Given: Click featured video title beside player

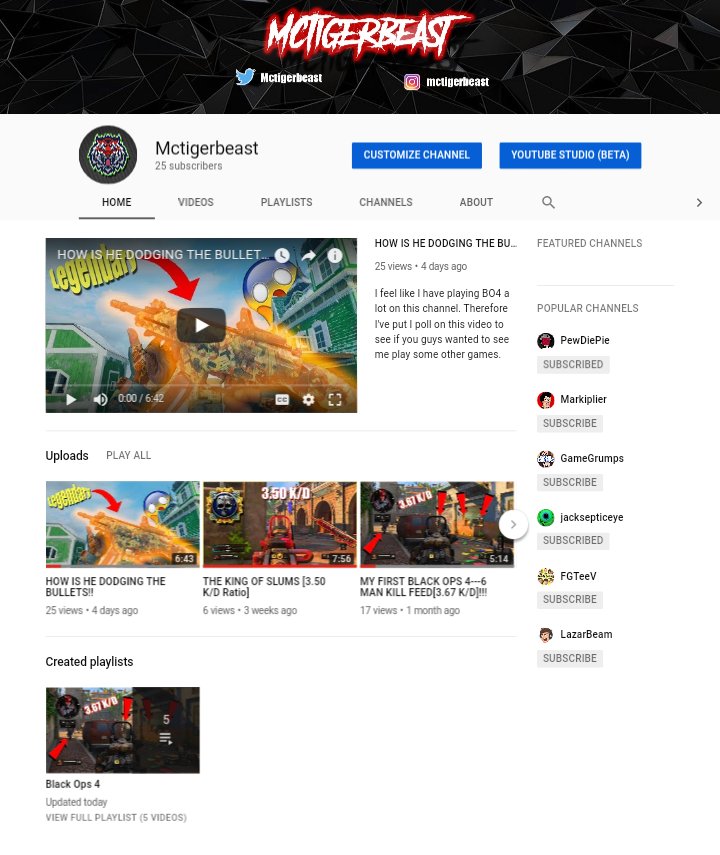Looking at the screenshot, I should 445,244.
